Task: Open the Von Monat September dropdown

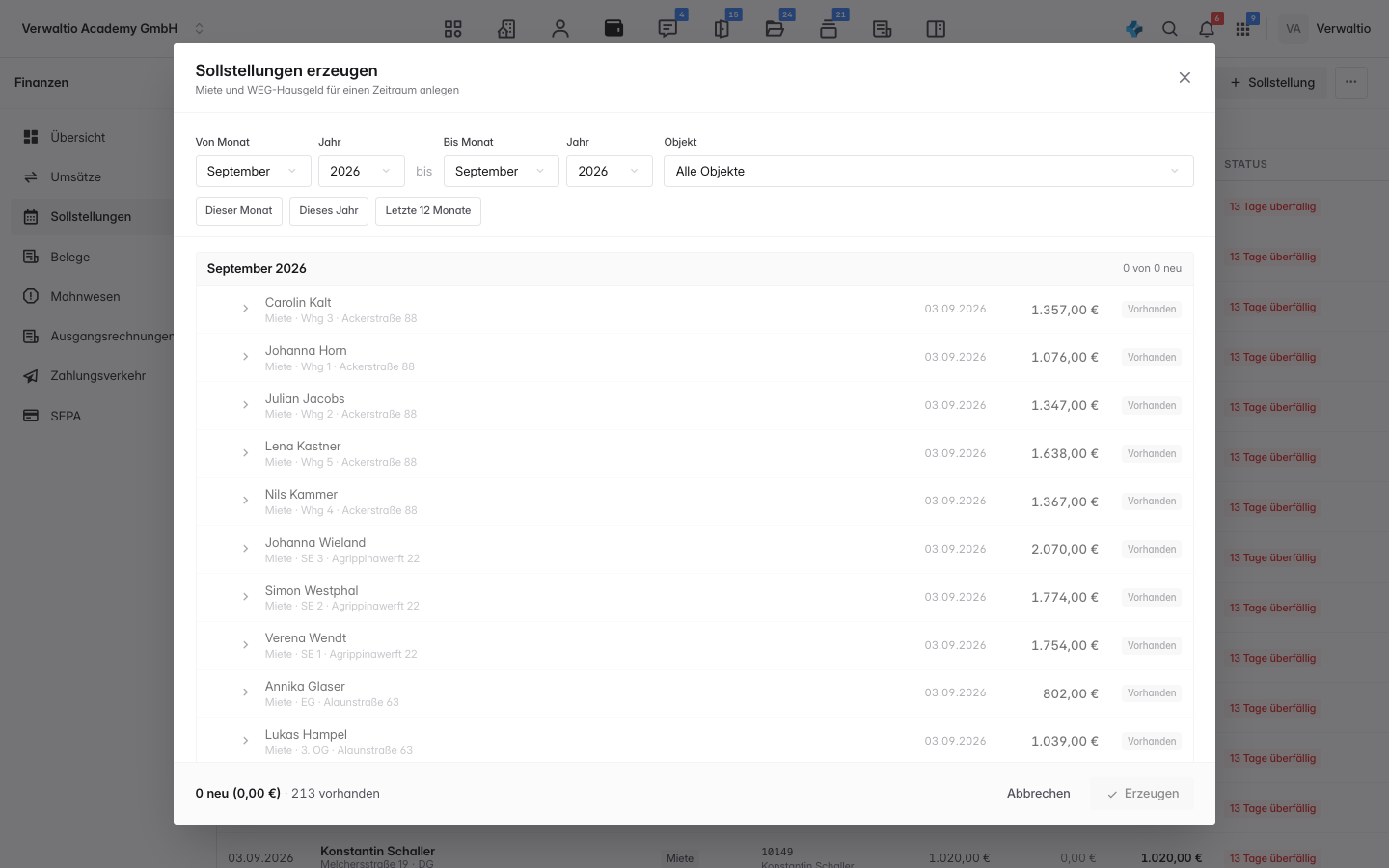Action: [x=253, y=171]
